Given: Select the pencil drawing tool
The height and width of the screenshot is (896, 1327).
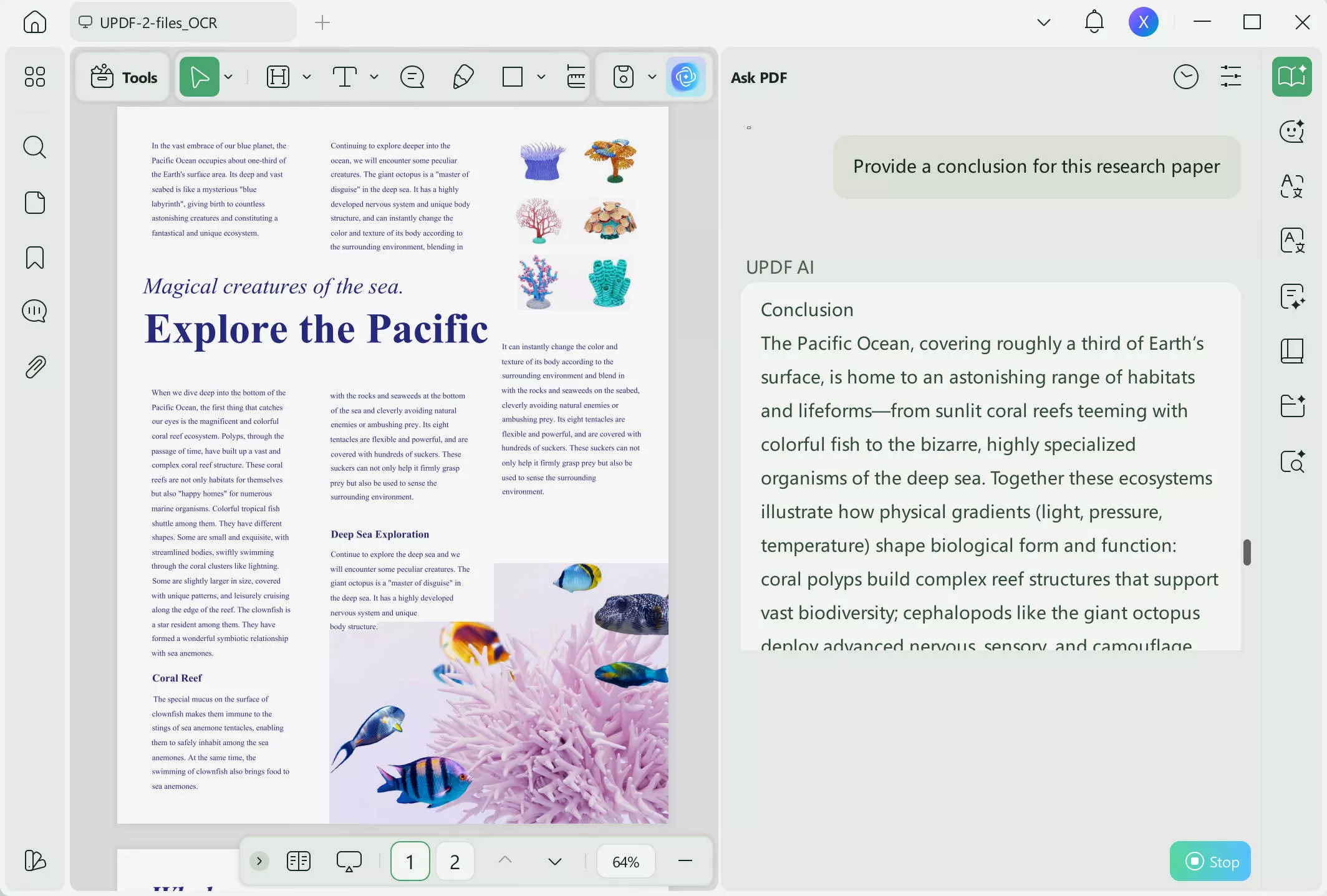Looking at the screenshot, I should coord(463,77).
